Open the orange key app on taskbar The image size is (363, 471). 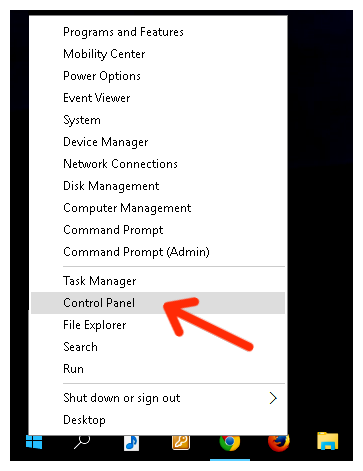pyautogui.click(x=181, y=443)
